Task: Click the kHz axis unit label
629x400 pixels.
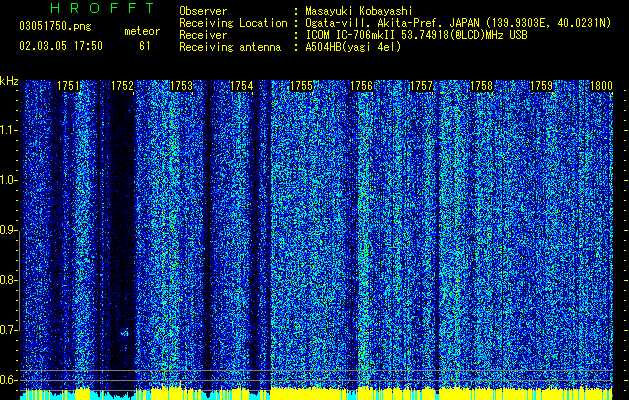Action: point(9,81)
